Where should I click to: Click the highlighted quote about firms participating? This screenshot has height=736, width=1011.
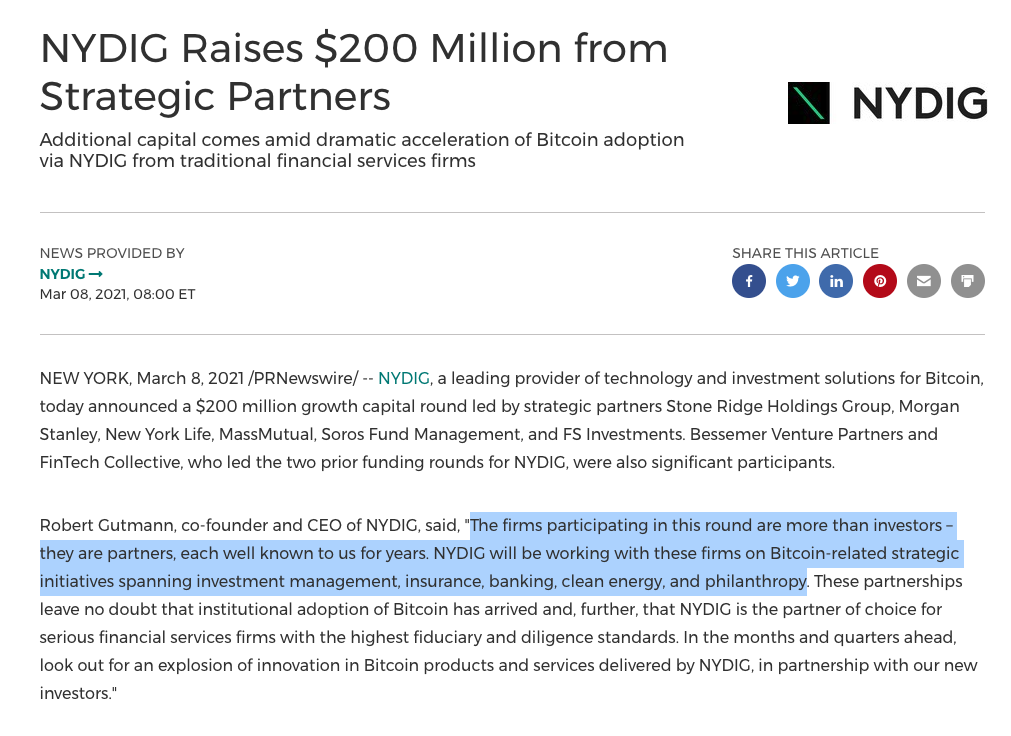(x=502, y=553)
